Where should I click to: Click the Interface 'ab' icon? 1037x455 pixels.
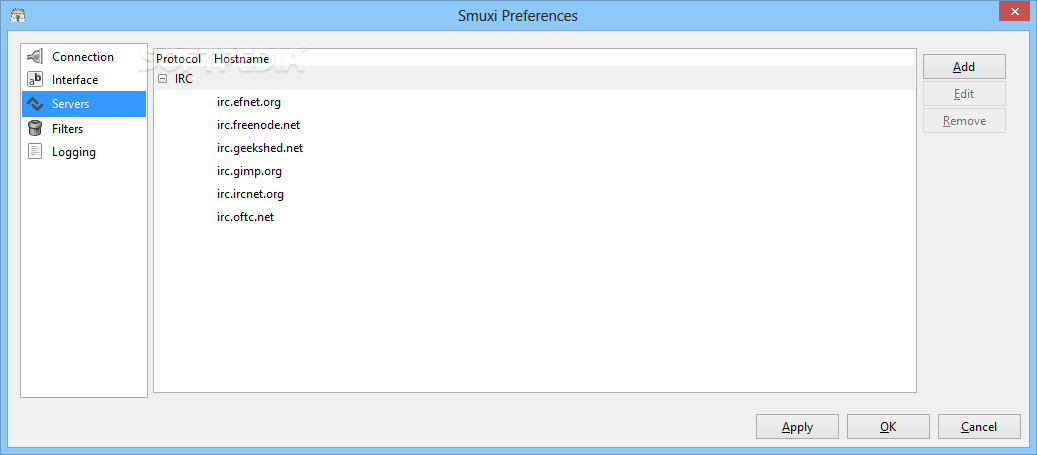coord(35,79)
